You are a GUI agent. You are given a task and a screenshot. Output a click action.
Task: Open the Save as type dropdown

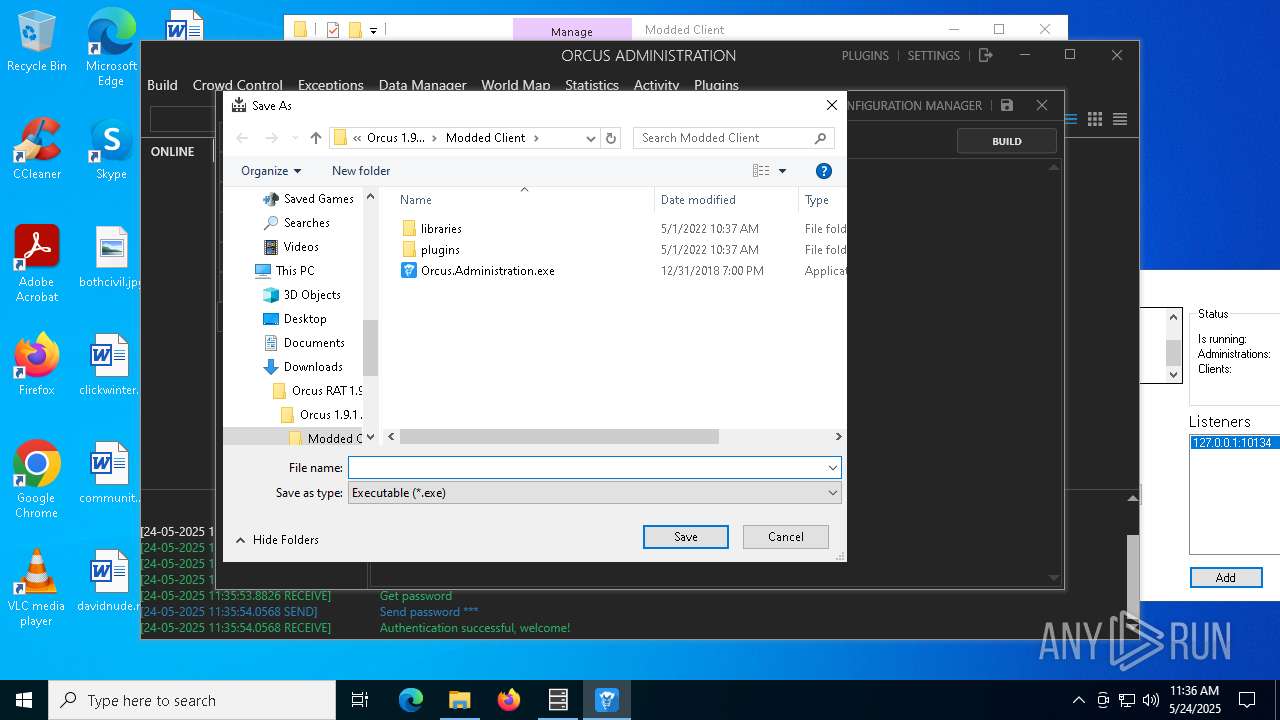click(594, 493)
